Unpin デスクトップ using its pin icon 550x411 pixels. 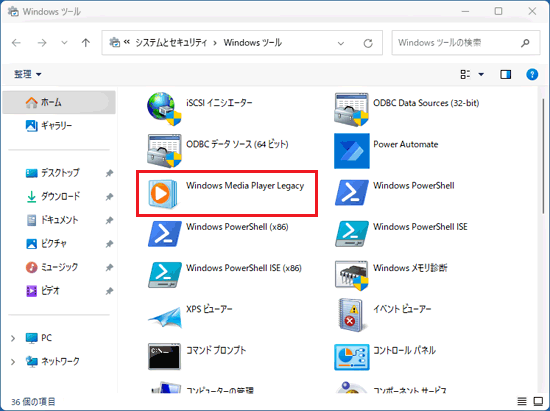tap(109, 173)
